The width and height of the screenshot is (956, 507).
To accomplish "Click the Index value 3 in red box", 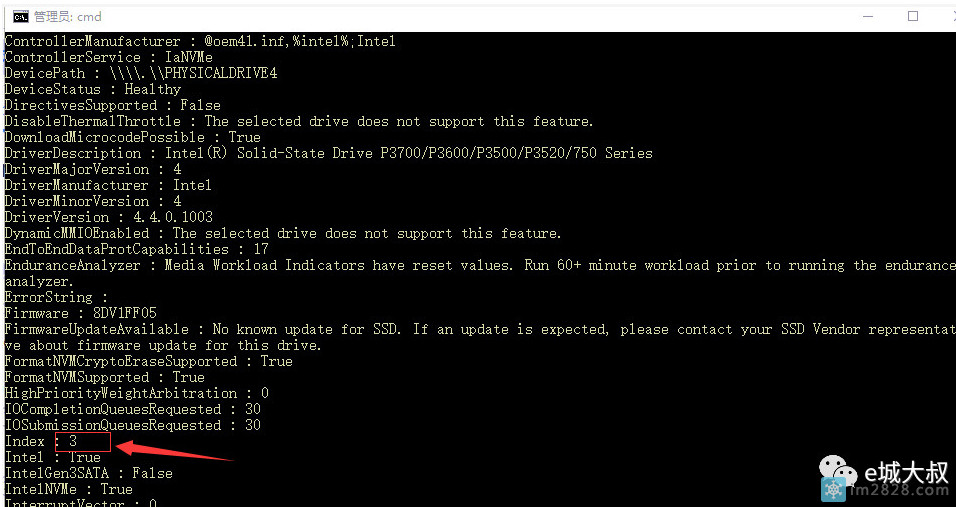I will (74, 441).
